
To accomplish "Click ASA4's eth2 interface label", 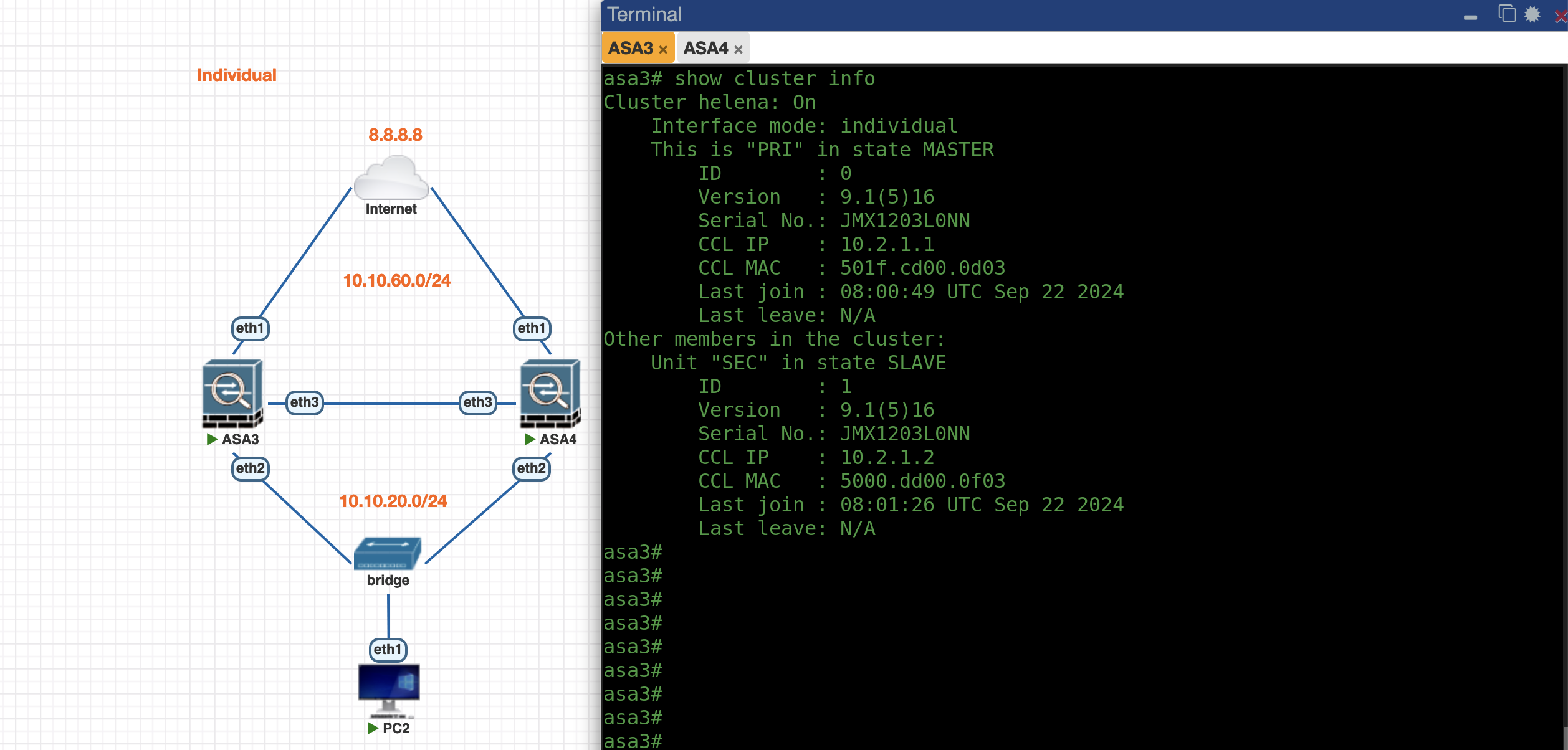I will click(x=531, y=468).
